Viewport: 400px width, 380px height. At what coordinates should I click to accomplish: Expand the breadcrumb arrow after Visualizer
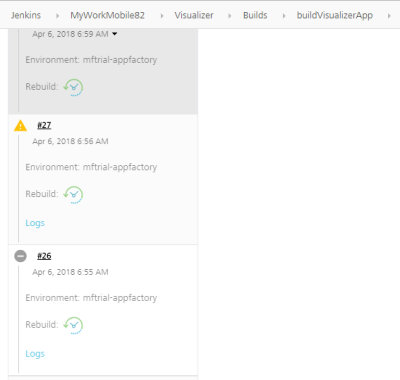229,16
